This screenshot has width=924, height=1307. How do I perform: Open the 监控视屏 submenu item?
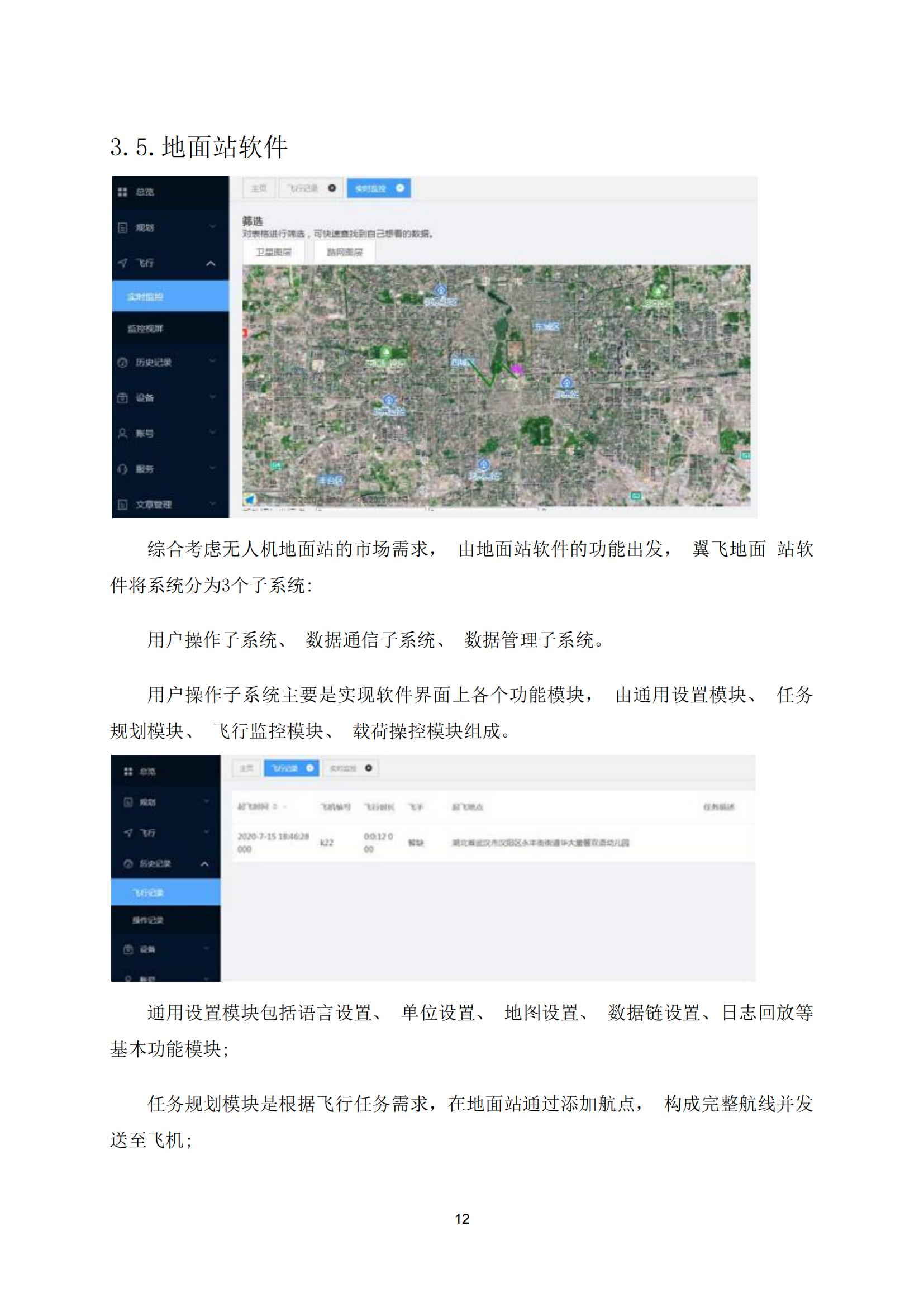(145, 329)
